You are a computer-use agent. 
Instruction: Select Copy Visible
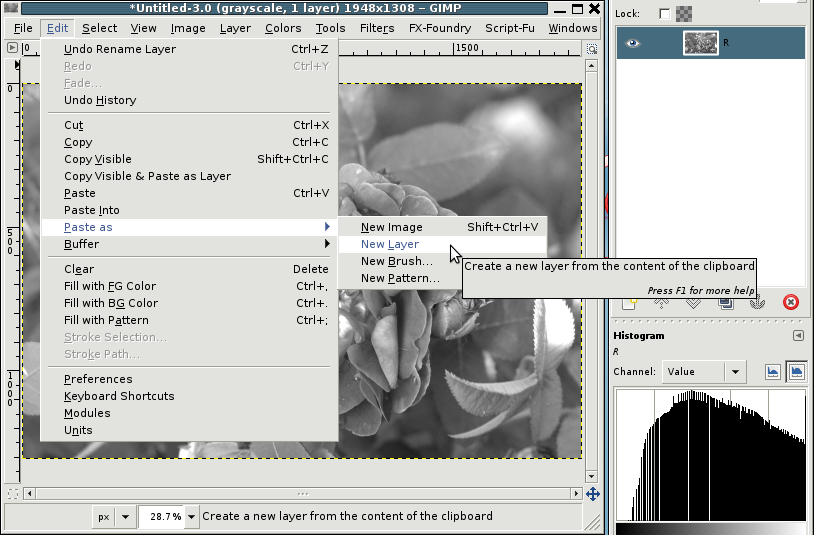coord(189,159)
